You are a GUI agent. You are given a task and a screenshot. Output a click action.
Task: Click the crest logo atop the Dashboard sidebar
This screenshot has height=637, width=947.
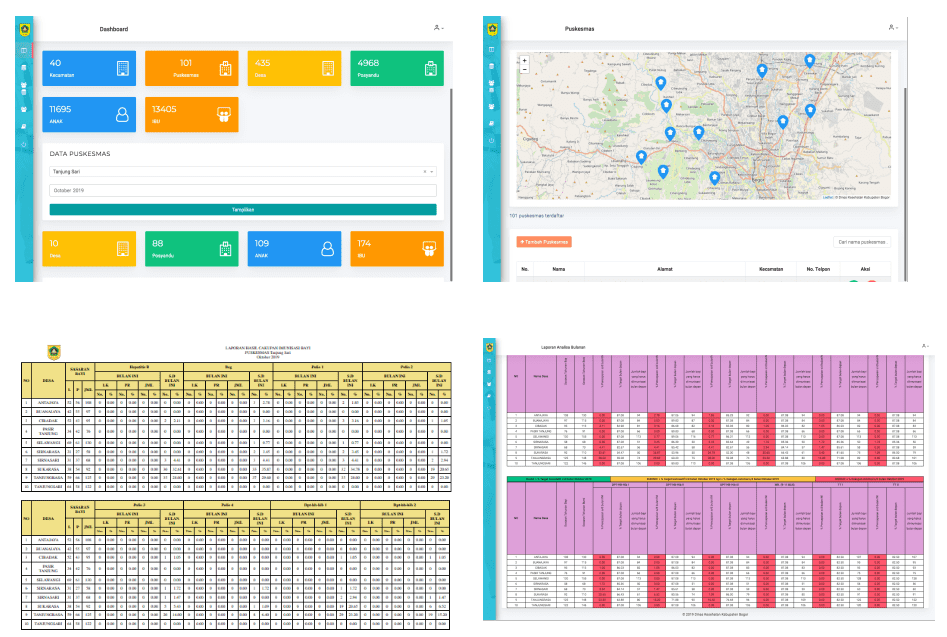25,29
